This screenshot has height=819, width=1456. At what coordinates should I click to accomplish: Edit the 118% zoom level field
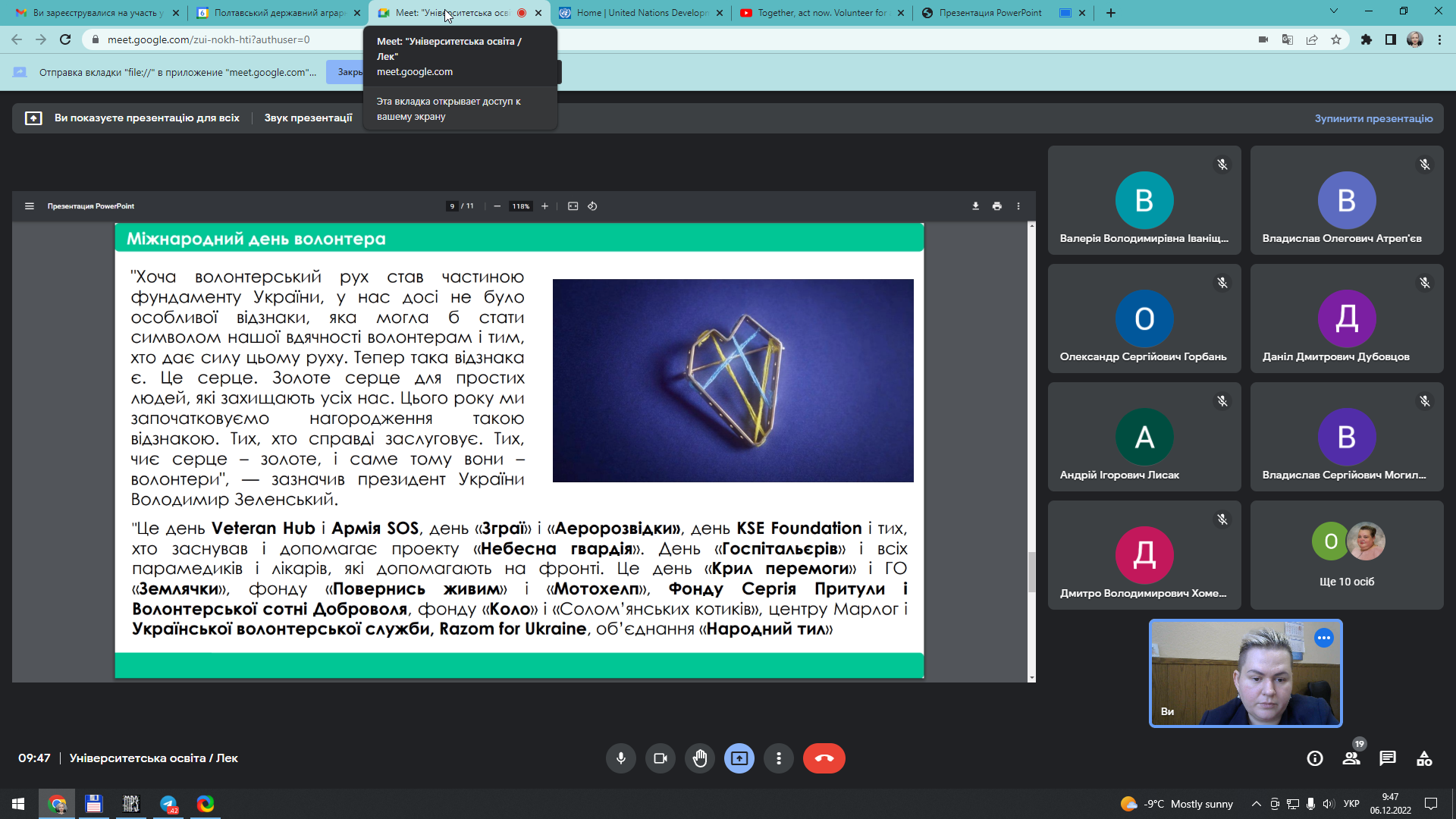point(521,206)
